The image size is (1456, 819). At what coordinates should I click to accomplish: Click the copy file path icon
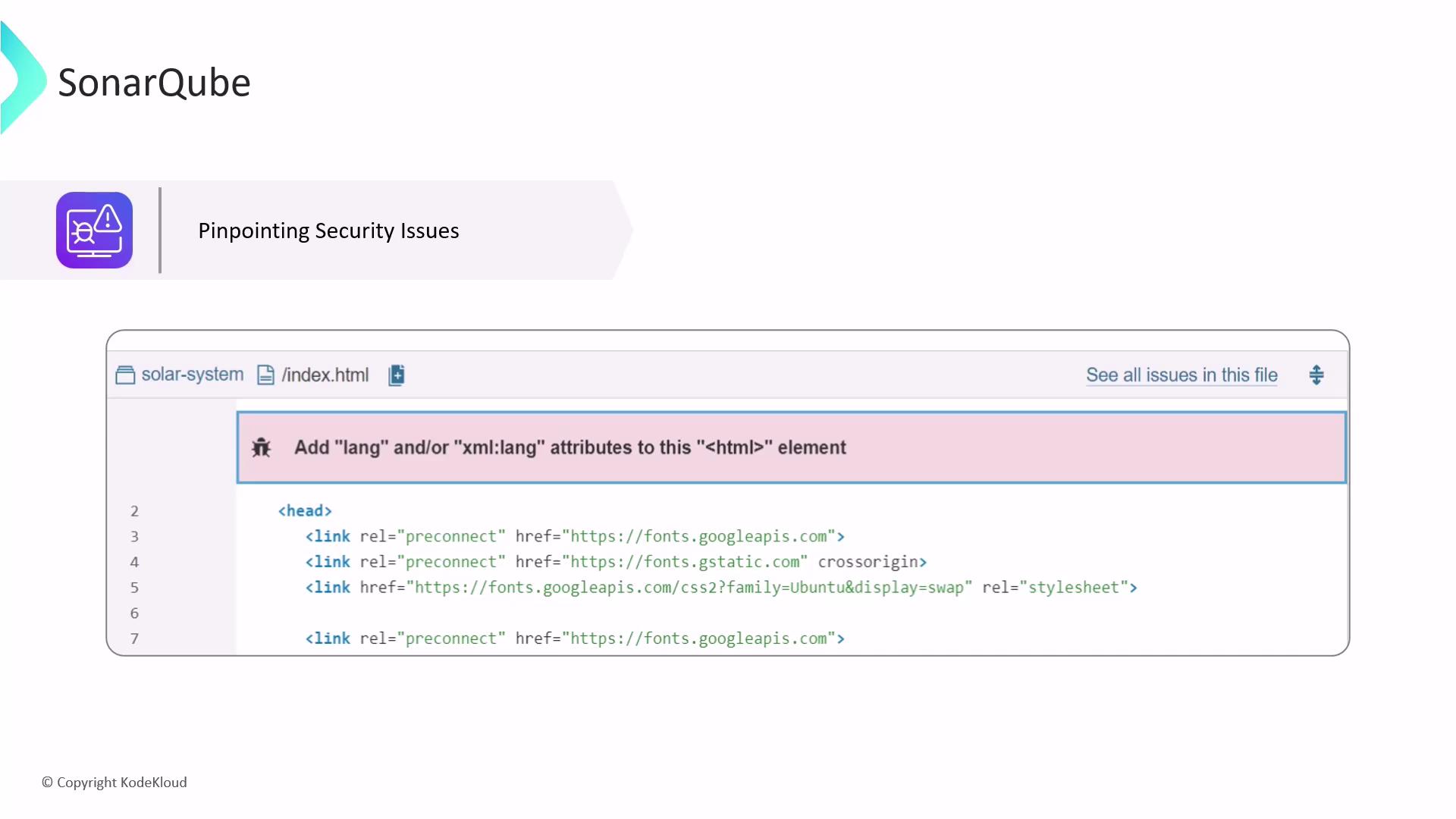coord(397,375)
